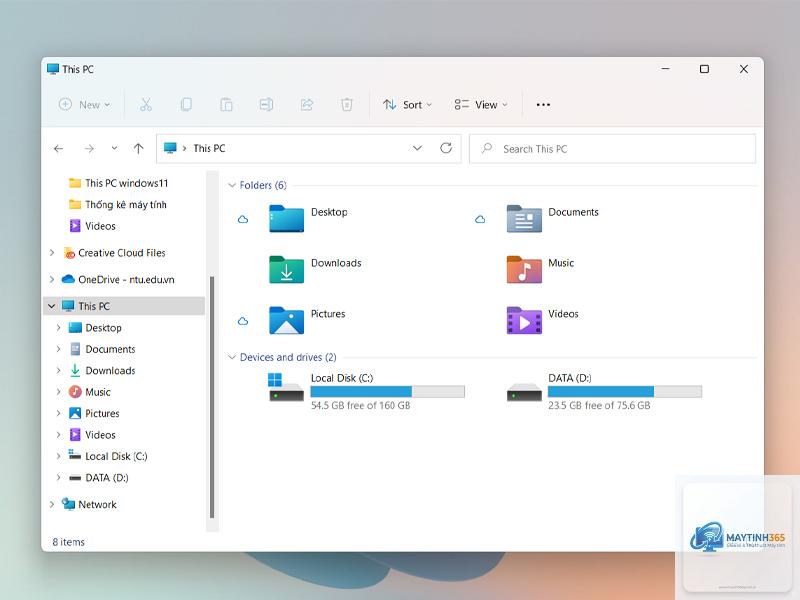Click the Cut scissors icon
Viewport: 800px width, 600px height.
pos(146,105)
